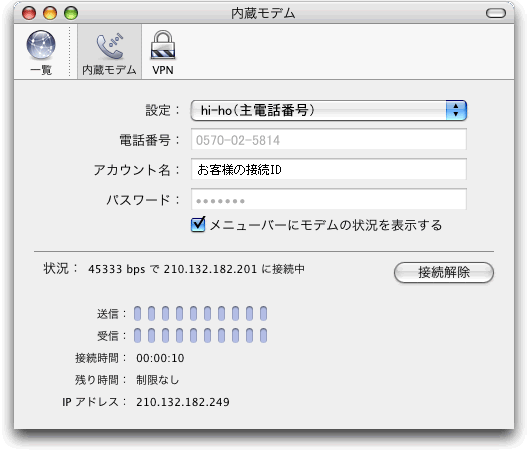This screenshot has height=452, width=528.
Task: Select the 内蔵モデム phone icon
Action: pos(110,46)
